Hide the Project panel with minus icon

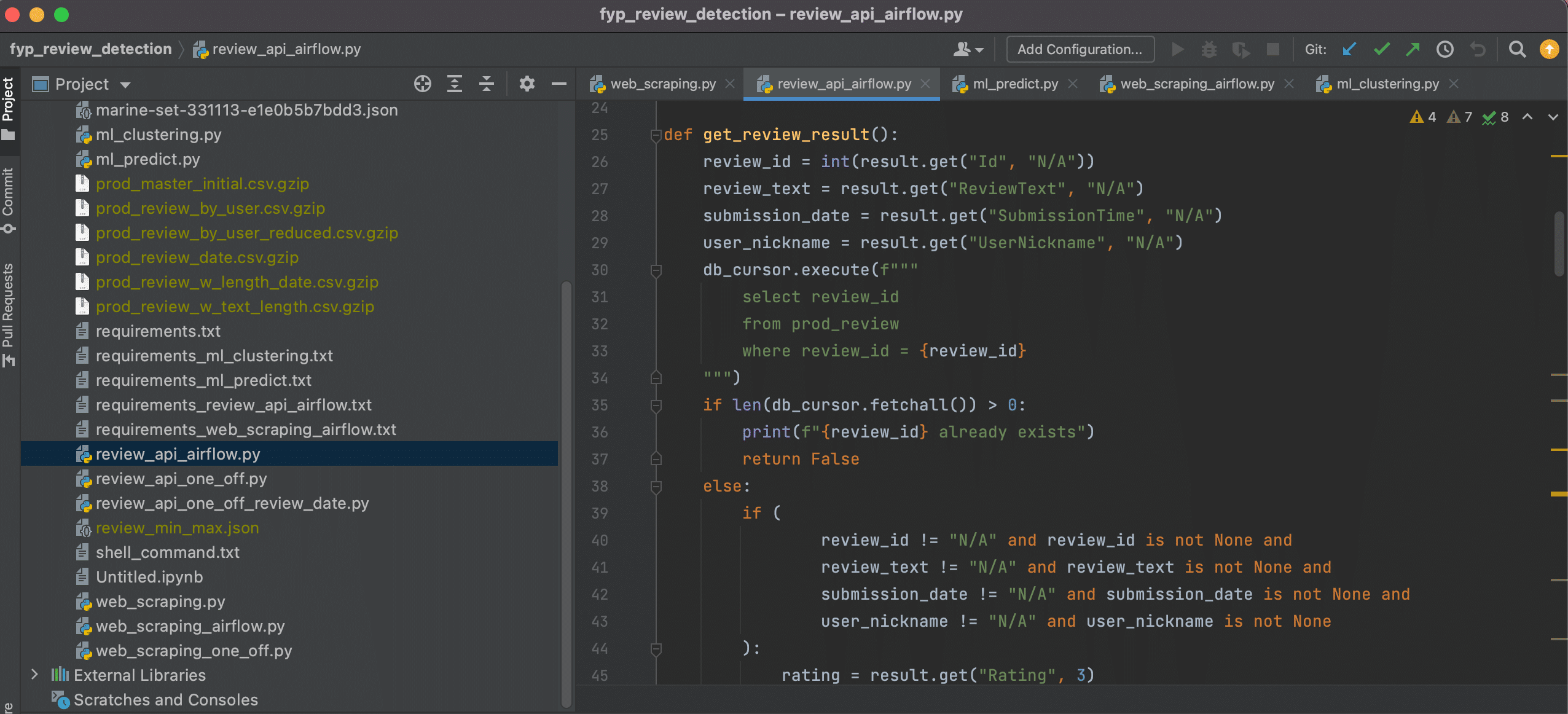pyautogui.click(x=559, y=84)
